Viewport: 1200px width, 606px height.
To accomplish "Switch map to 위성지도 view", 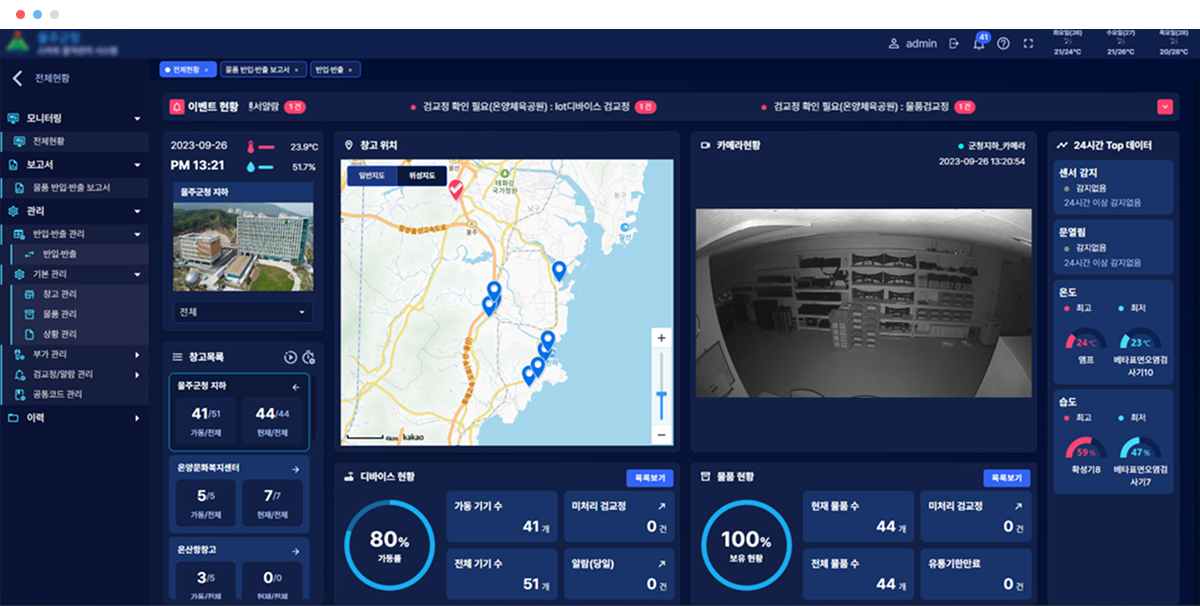I will [421, 176].
